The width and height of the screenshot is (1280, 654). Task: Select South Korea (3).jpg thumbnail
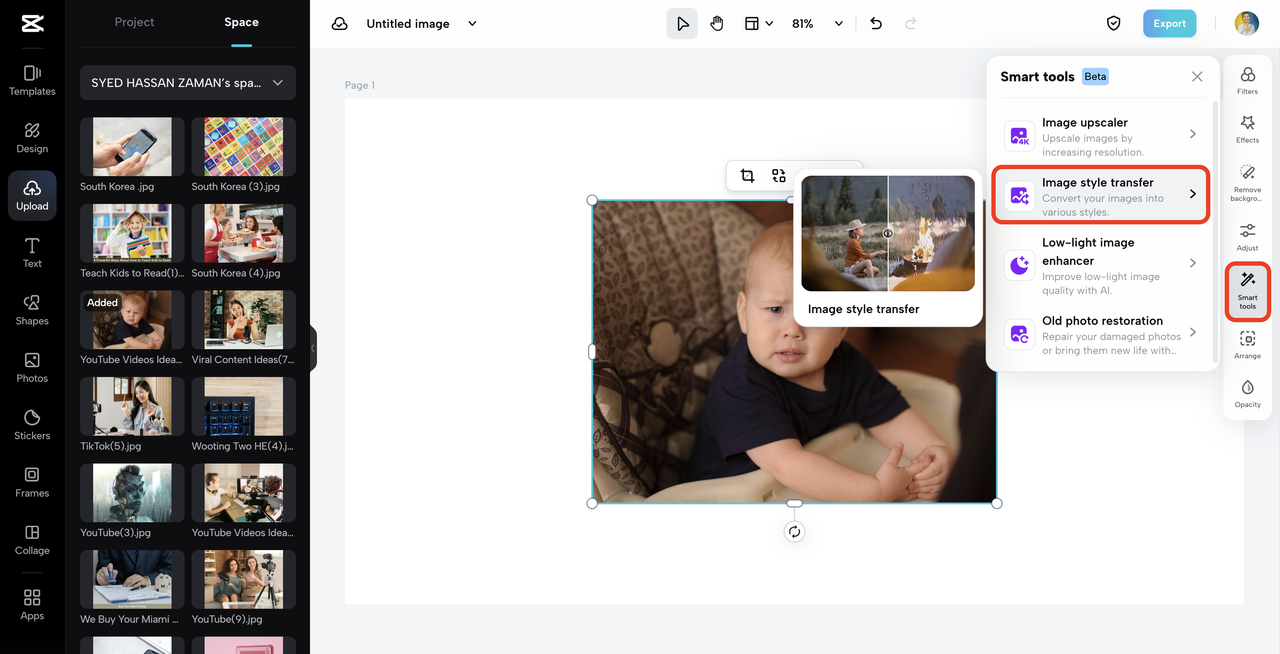point(244,147)
